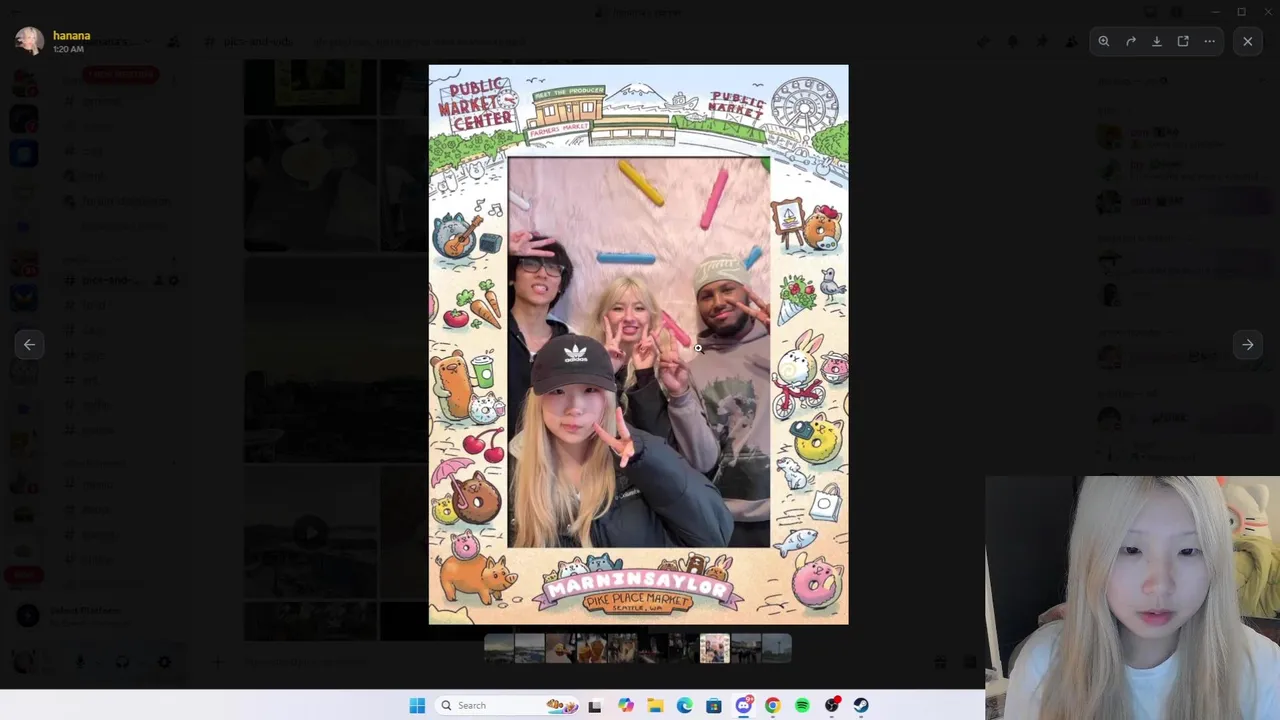
Task: Close the image viewer with X
Action: pos(1247,41)
